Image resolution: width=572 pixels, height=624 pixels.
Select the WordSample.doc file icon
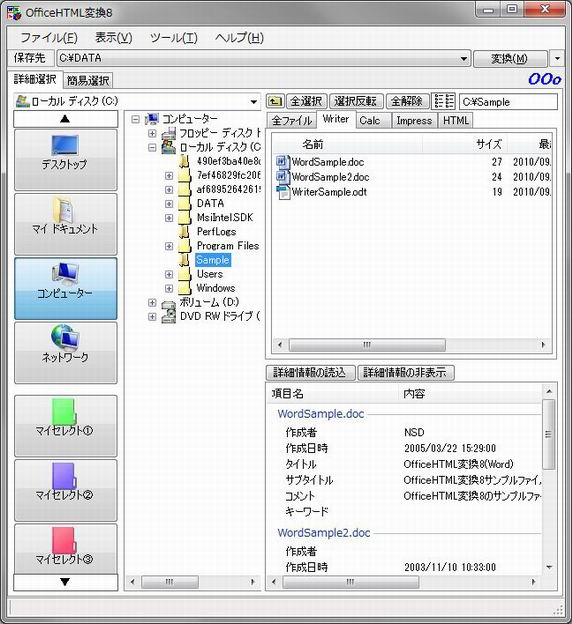pos(283,162)
